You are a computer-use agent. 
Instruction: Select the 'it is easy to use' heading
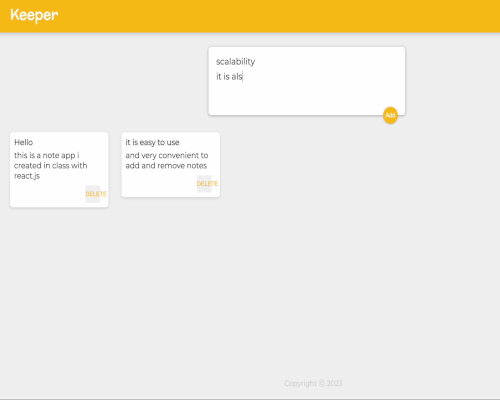tap(152, 142)
